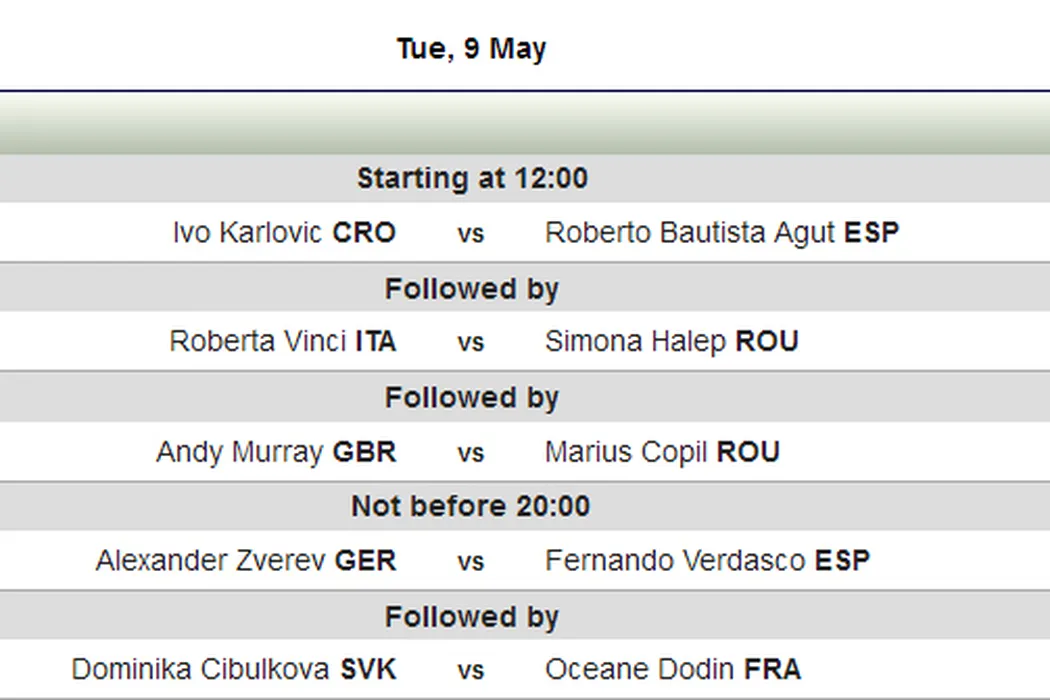Select Roberta Vinci in the schedule
The height and width of the screenshot is (700, 1050).
click(259, 342)
